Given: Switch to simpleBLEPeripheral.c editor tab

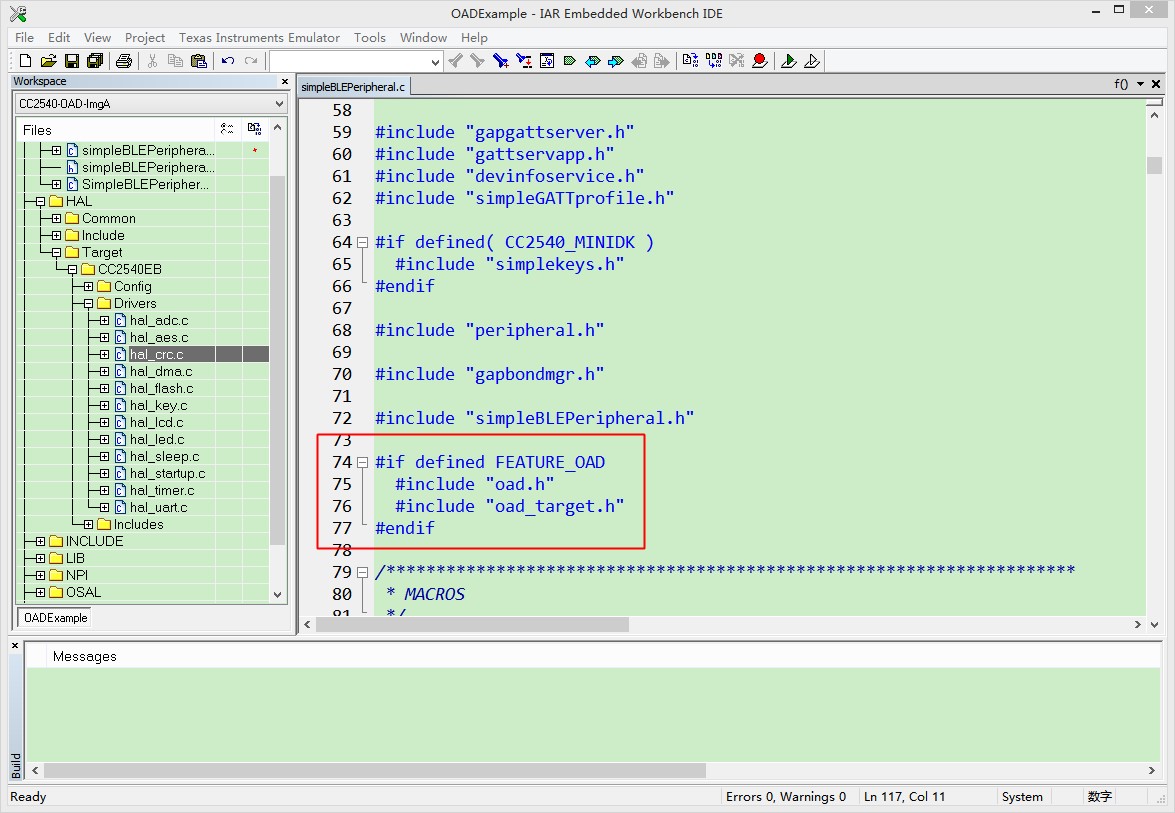Looking at the screenshot, I should click(x=353, y=87).
